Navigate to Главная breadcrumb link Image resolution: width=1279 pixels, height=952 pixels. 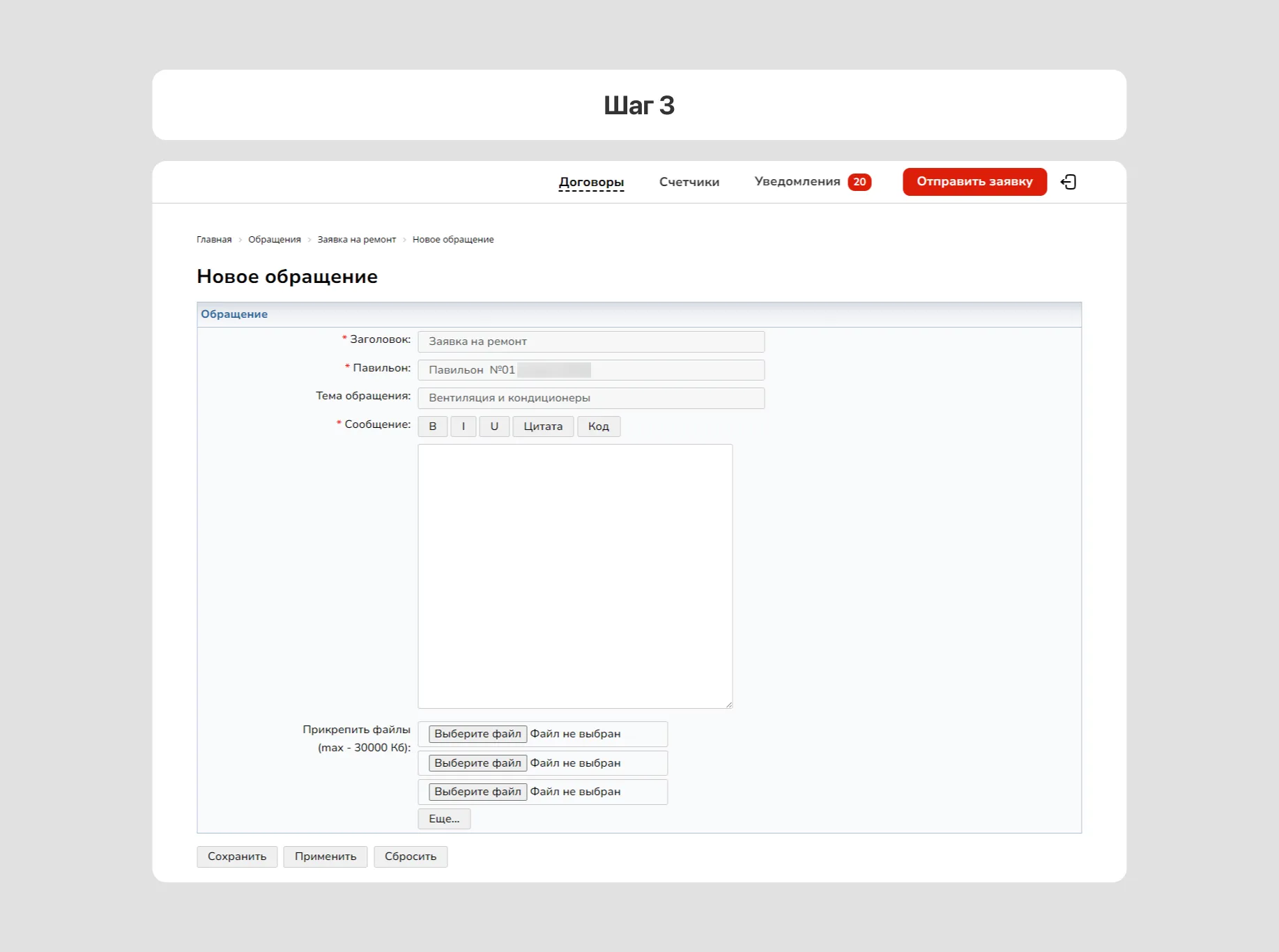pyautogui.click(x=214, y=240)
